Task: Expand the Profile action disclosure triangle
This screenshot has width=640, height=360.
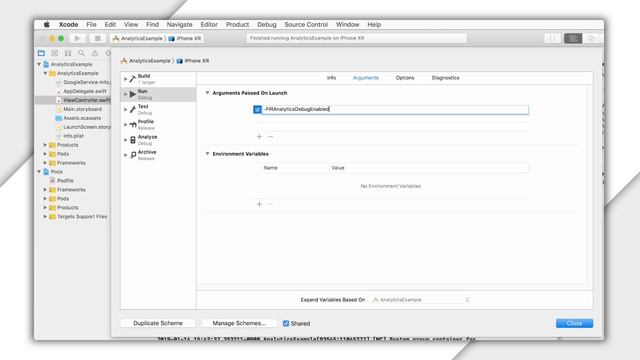Action: pyautogui.click(x=126, y=124)
